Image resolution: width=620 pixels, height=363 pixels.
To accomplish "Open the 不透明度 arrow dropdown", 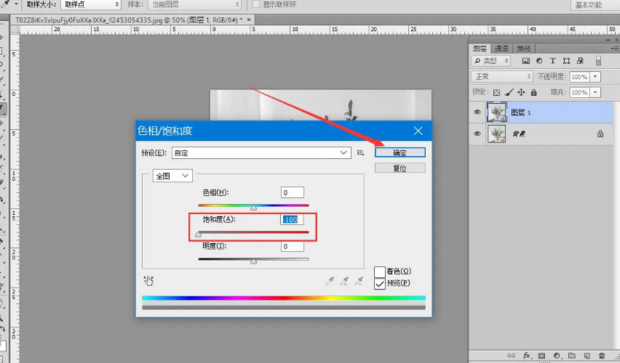I will click(595, 77).
